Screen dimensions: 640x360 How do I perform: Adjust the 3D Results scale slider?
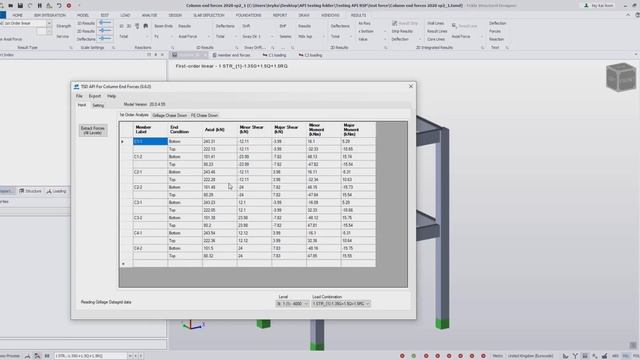coord(105,23)
